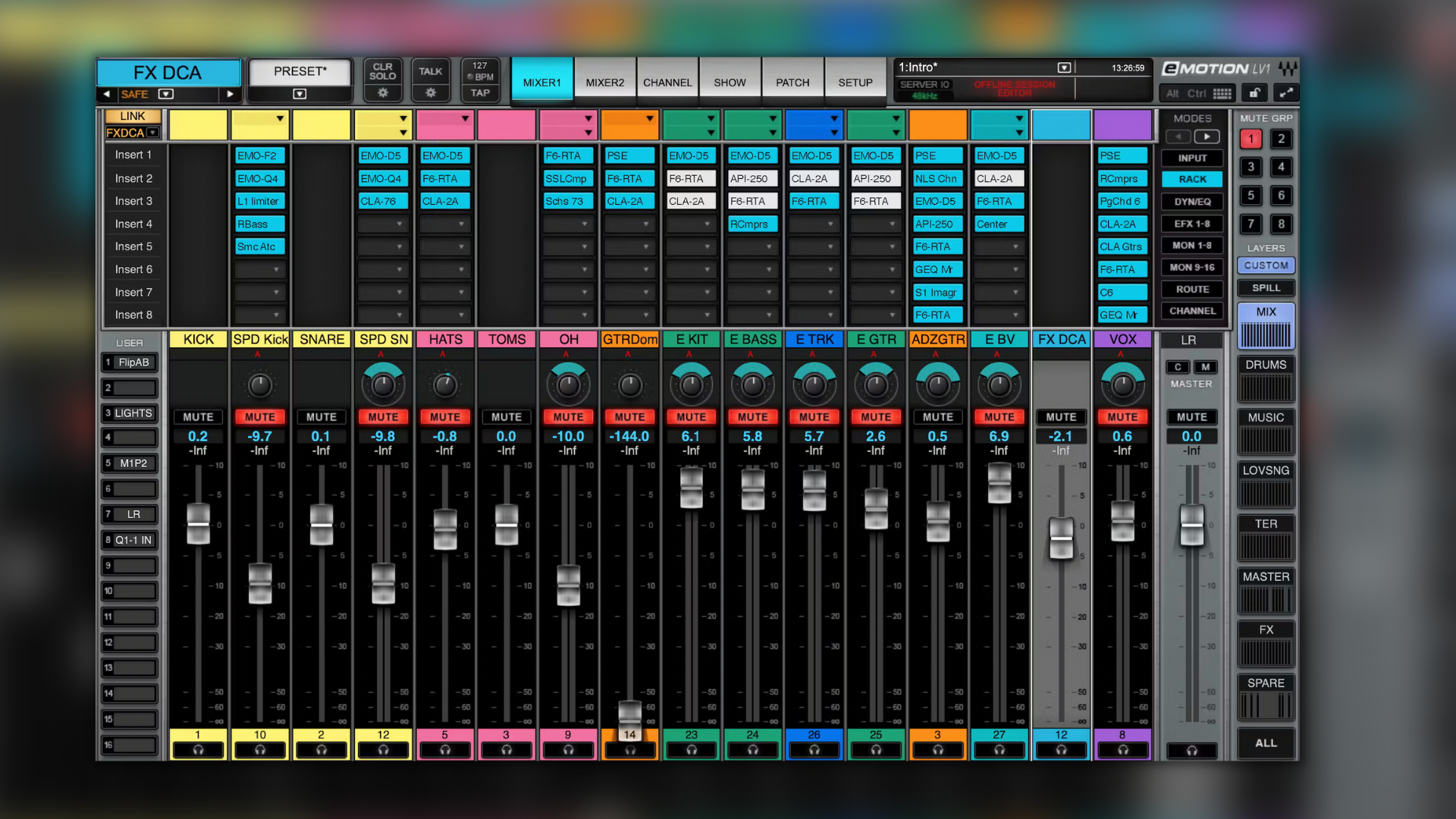
Task: Click the E KIT channel fader
Action: 691,488
